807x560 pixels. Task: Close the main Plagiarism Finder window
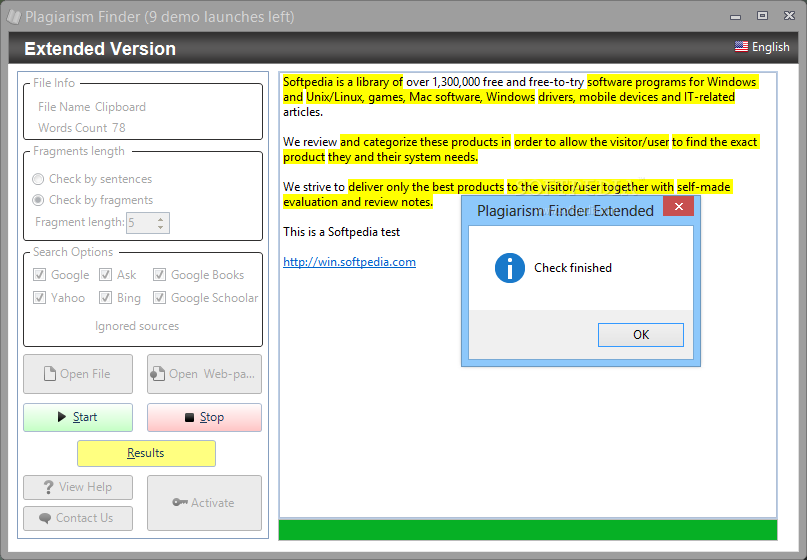click(790, 16)
